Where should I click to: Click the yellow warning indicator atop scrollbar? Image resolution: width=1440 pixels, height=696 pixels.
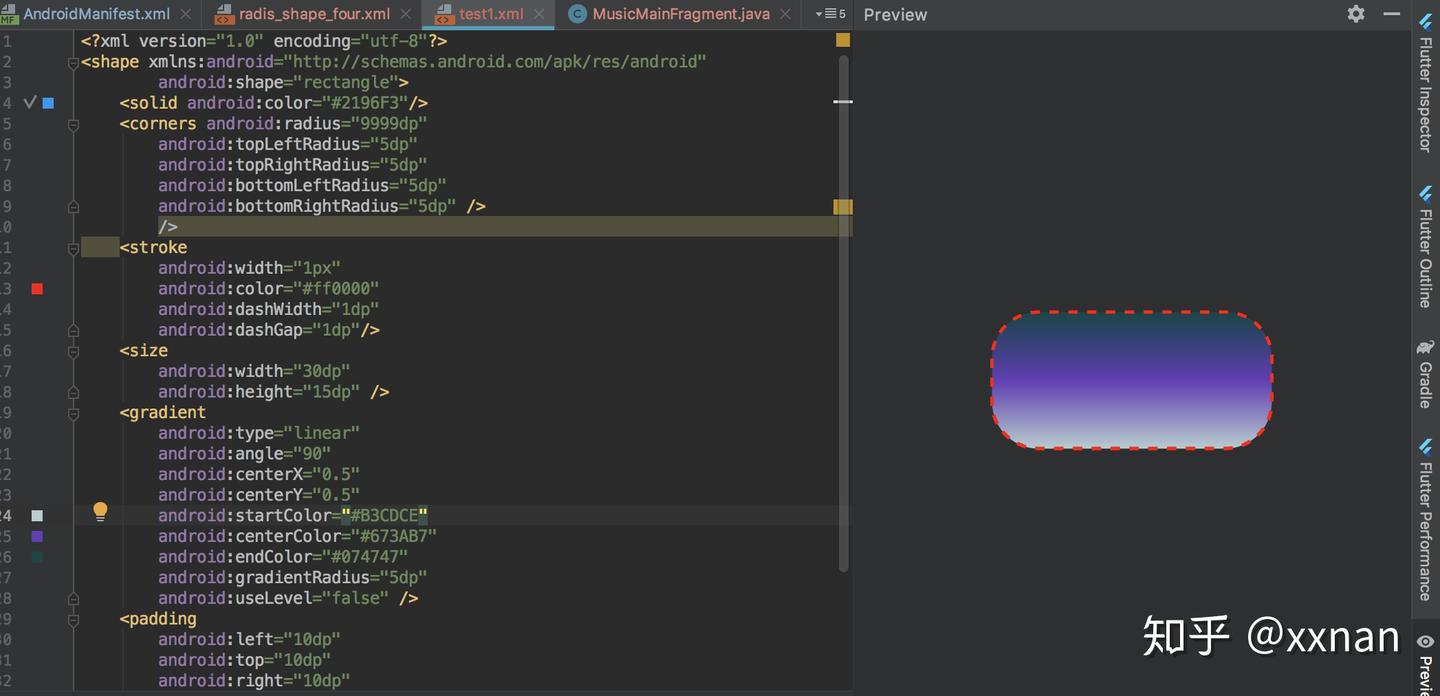(x=843, y=40)
